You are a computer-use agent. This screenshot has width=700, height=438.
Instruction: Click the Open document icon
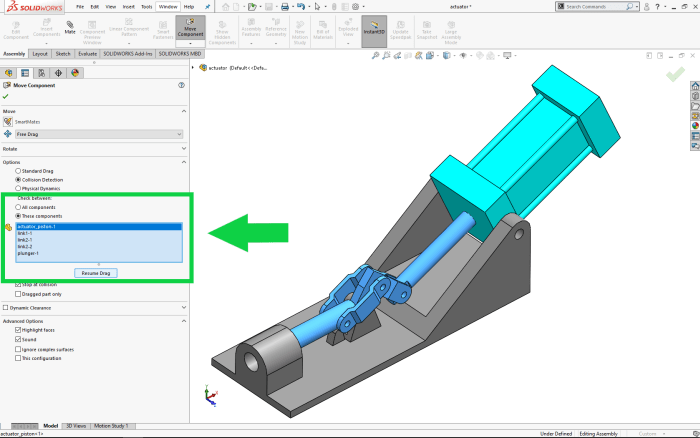pyautogui.click(x=252, y=7)
